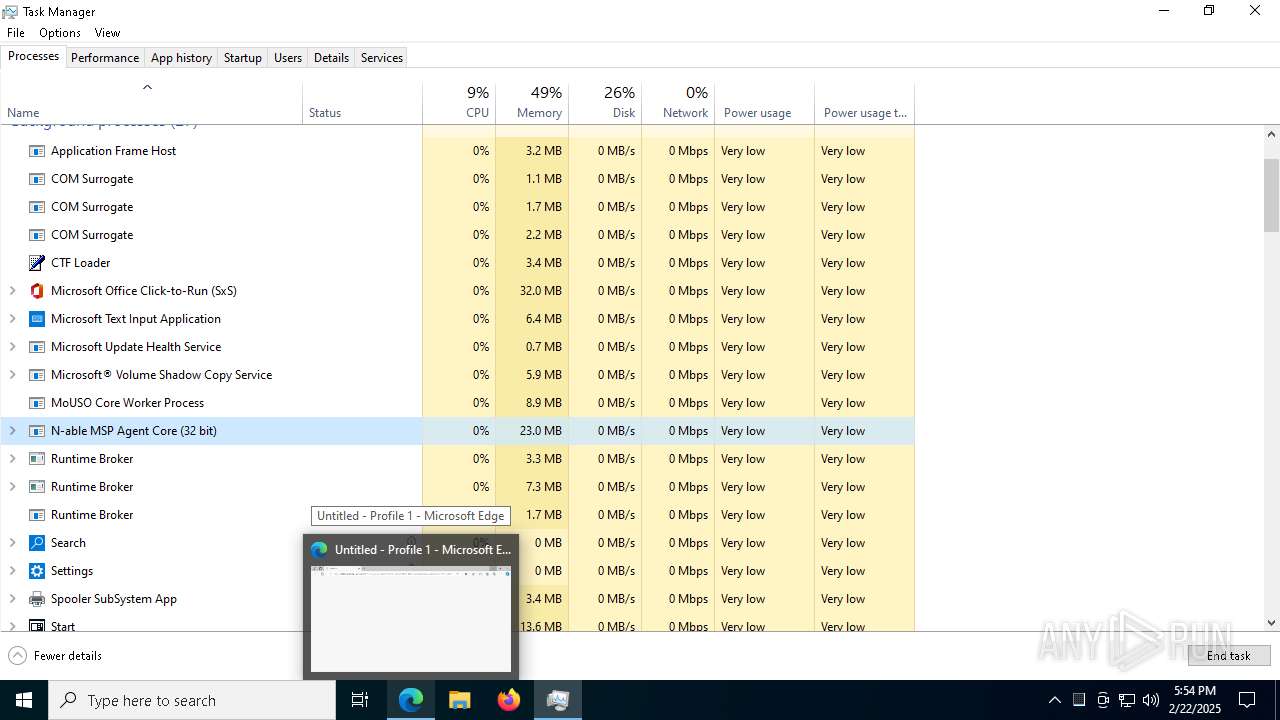Click the Spooler SubSystem App printer icon
This screenshot has width=1280, height=720.
(37, 599)
